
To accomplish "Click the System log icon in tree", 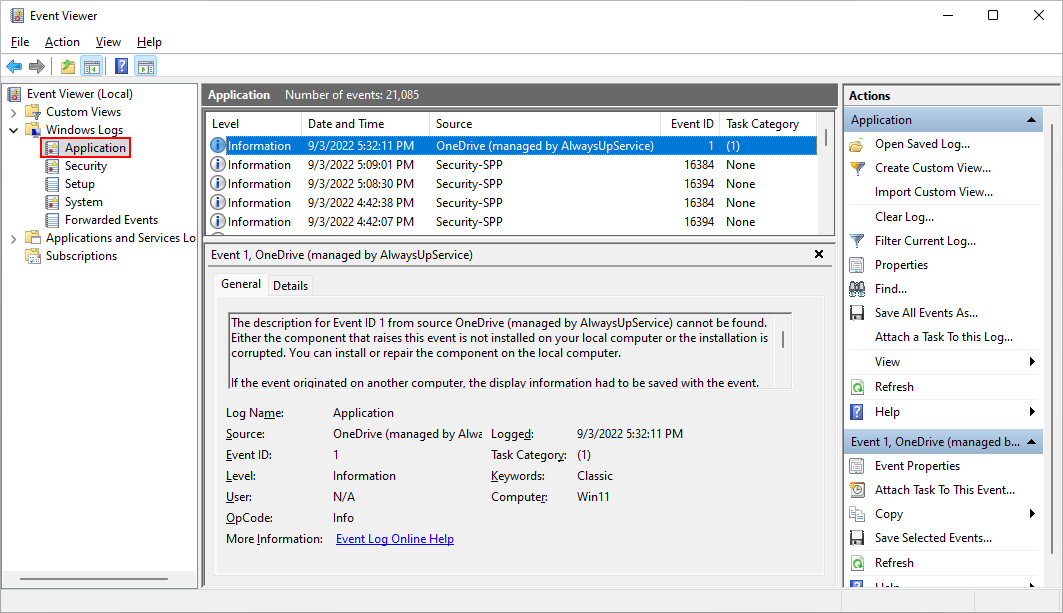I will coord(52,202).
